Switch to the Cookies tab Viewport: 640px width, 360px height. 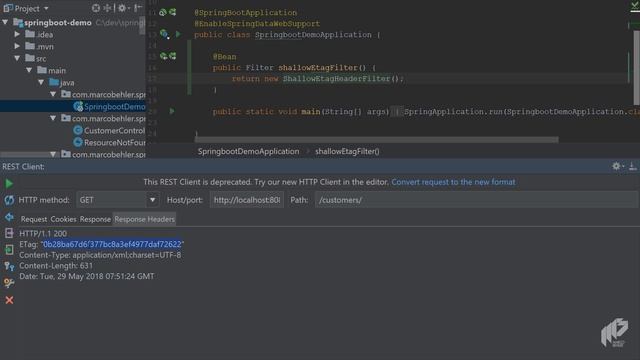63,219
